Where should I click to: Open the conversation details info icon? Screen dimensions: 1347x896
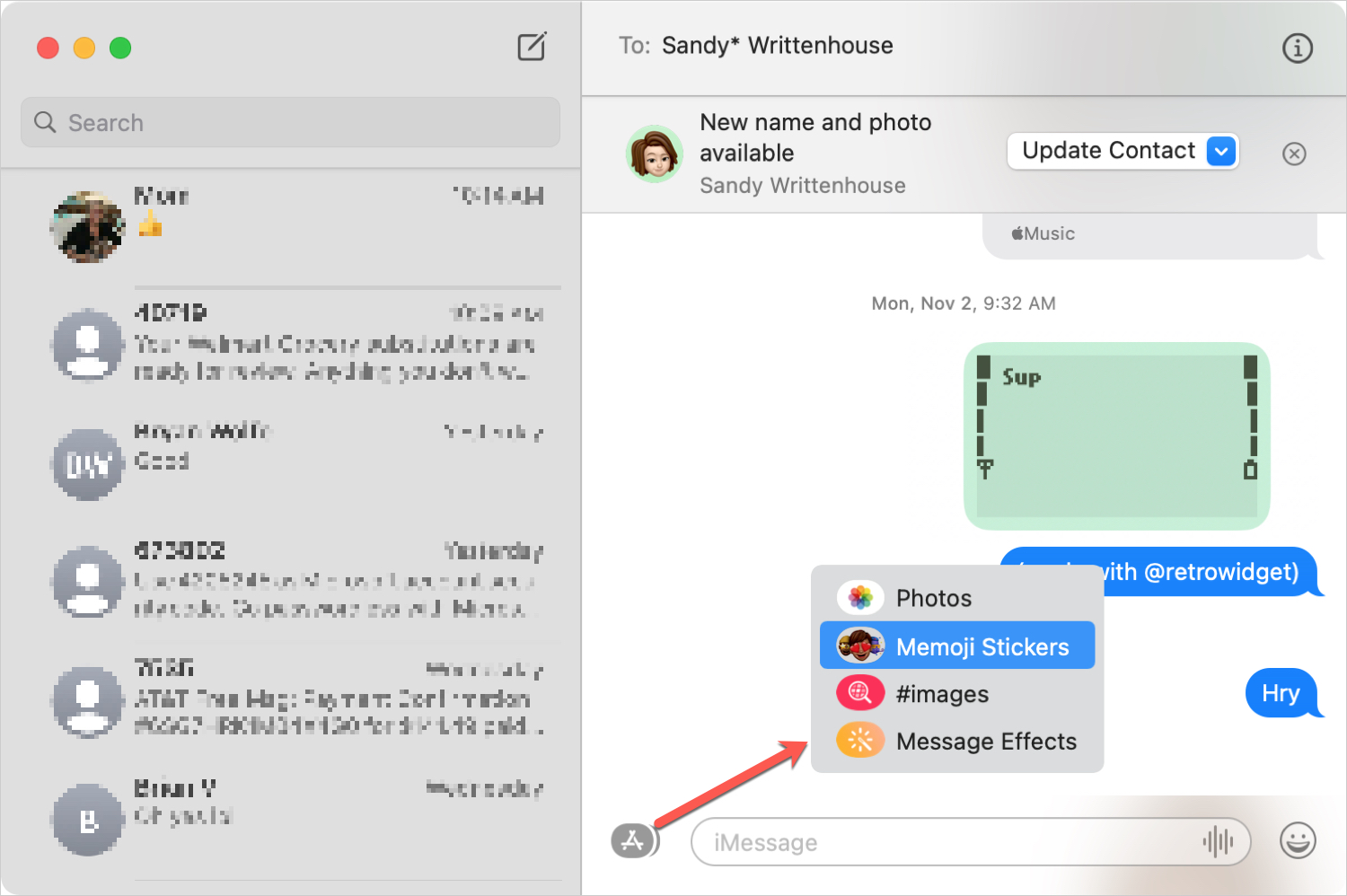pos(1297,48)
